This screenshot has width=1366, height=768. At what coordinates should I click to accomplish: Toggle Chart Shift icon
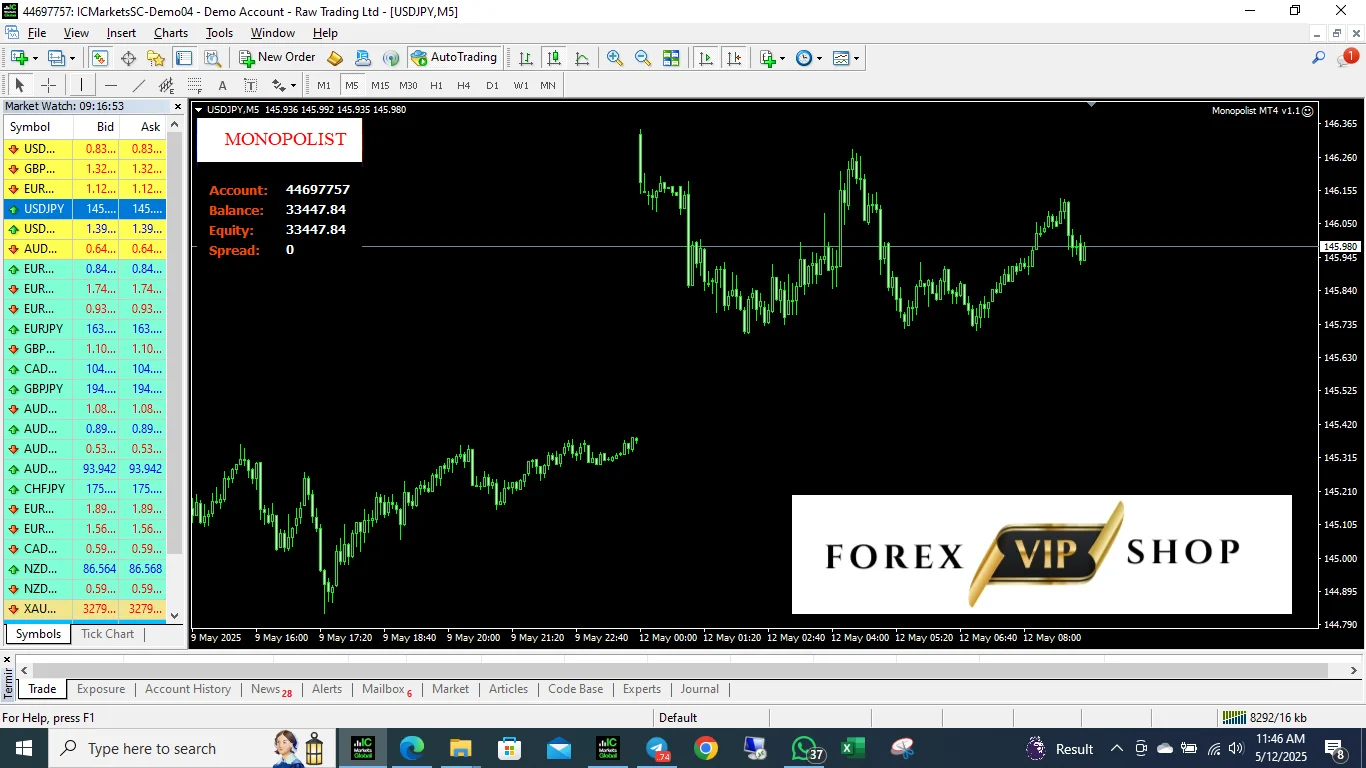click(x=735, y=58)
